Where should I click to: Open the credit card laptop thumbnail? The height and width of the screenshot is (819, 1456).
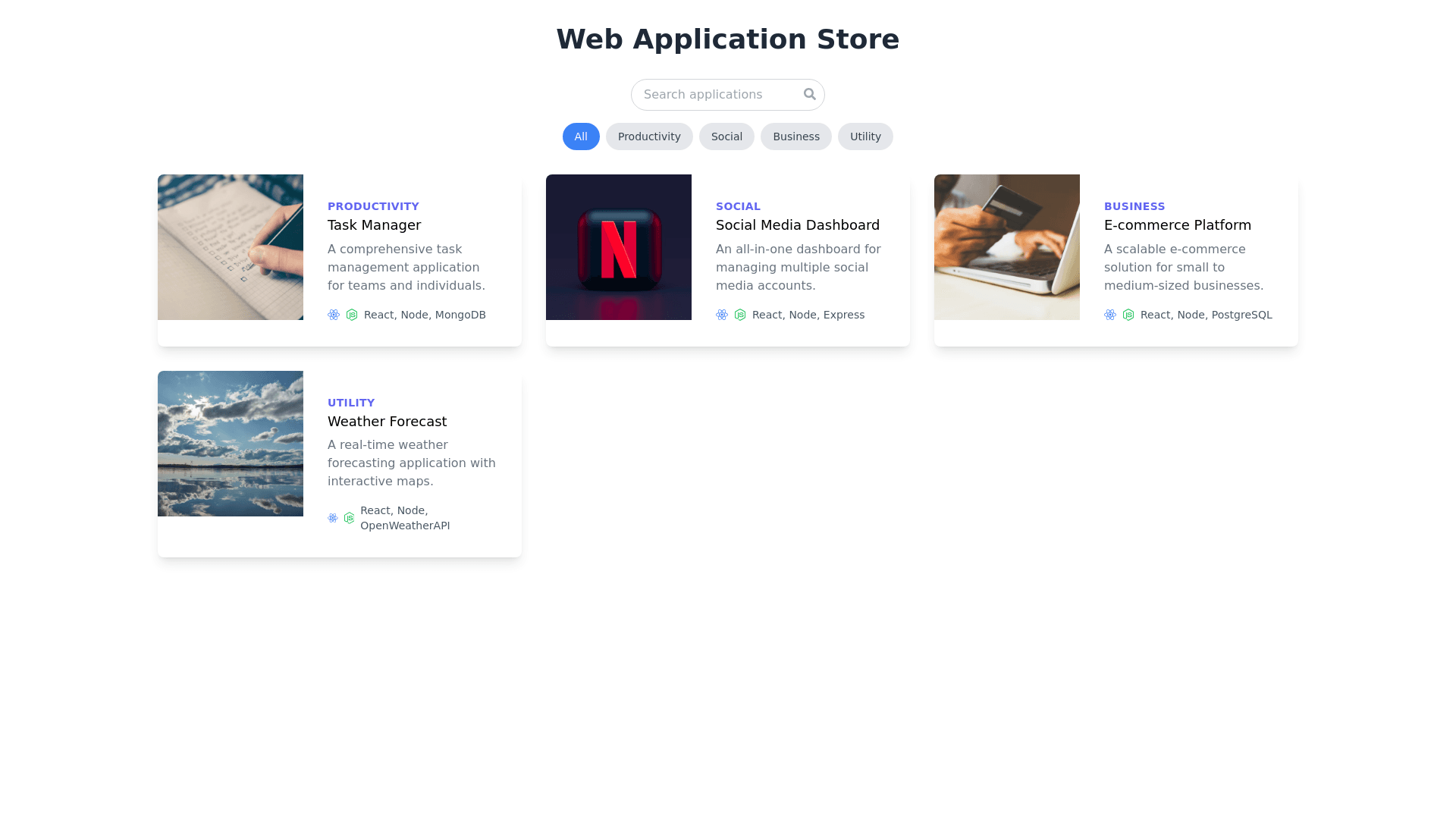tap(1007, 247)
